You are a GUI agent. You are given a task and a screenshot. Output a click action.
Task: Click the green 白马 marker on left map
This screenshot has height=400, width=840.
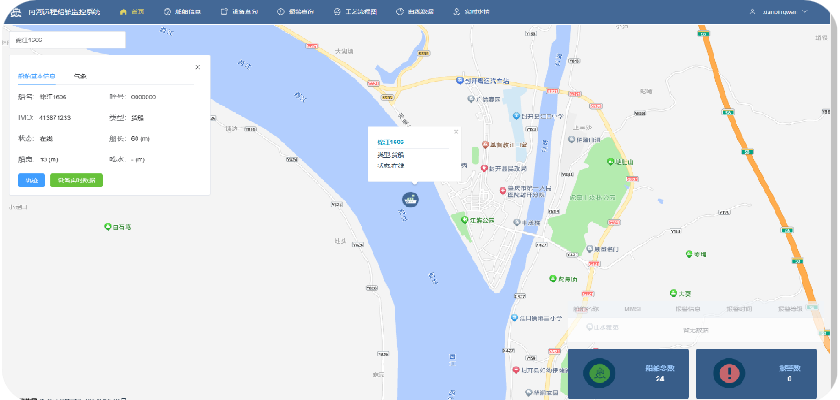click(108, 227)
